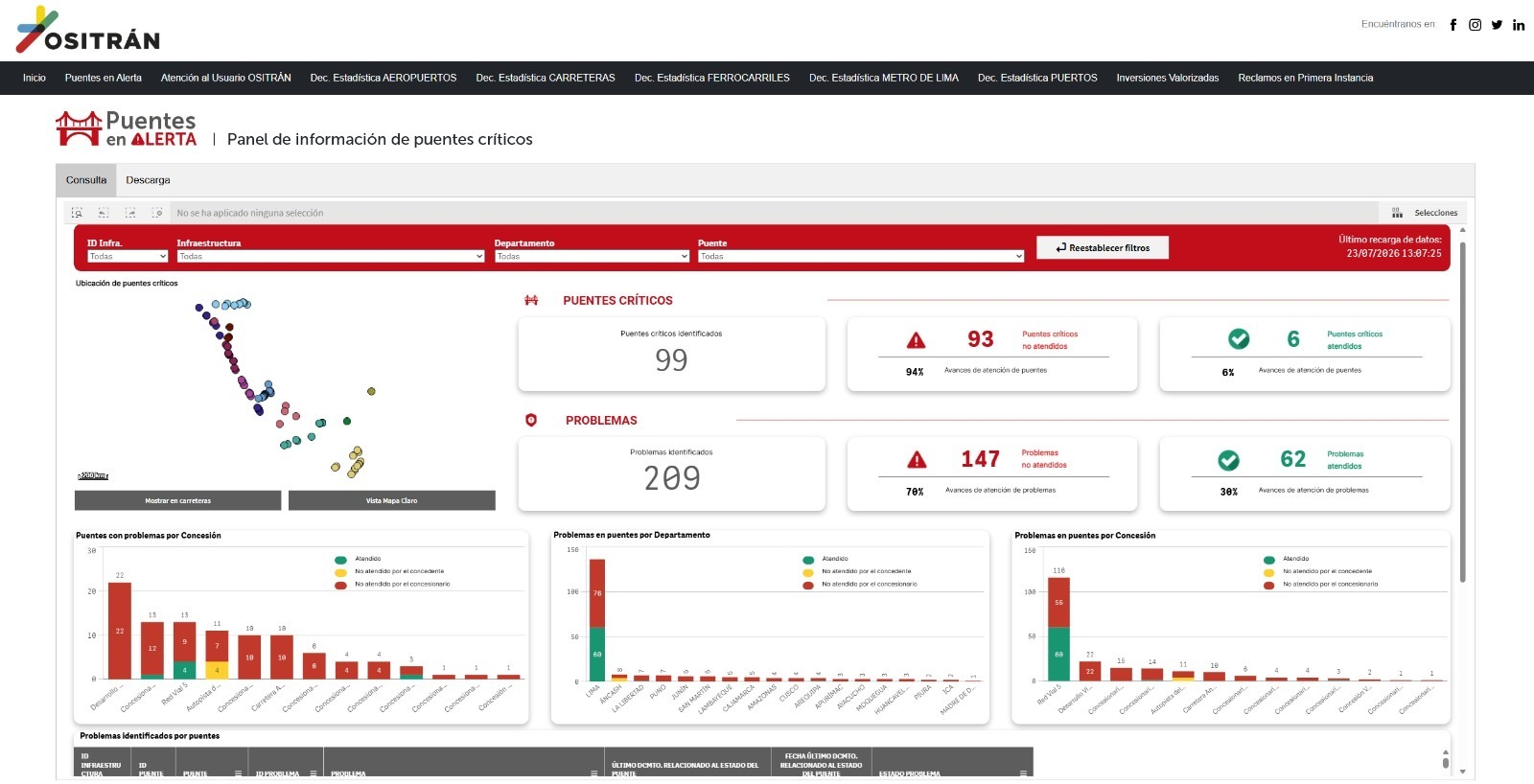Click Reestablecer filtros button
The height and width of the screenshot is (784, 1534).
tap(1103, 247)
